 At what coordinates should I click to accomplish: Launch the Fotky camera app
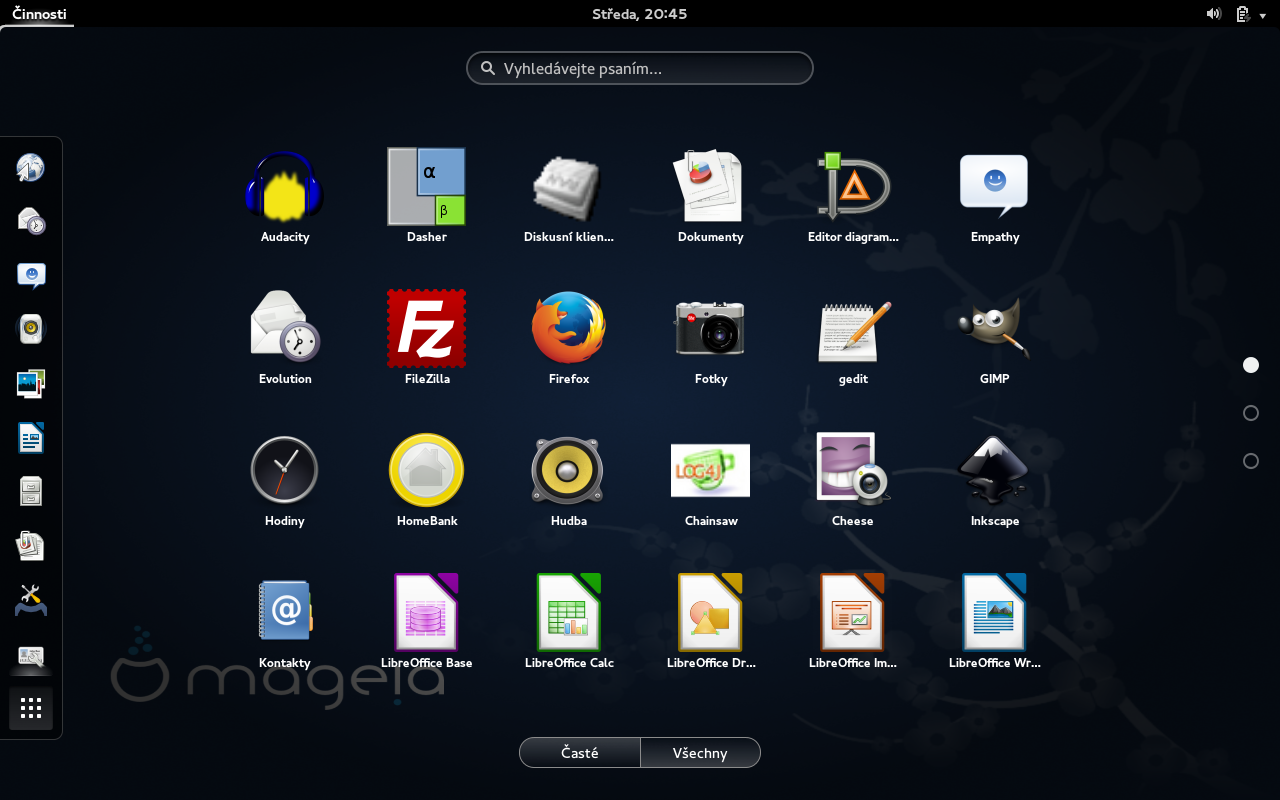[x=710, y=328]
